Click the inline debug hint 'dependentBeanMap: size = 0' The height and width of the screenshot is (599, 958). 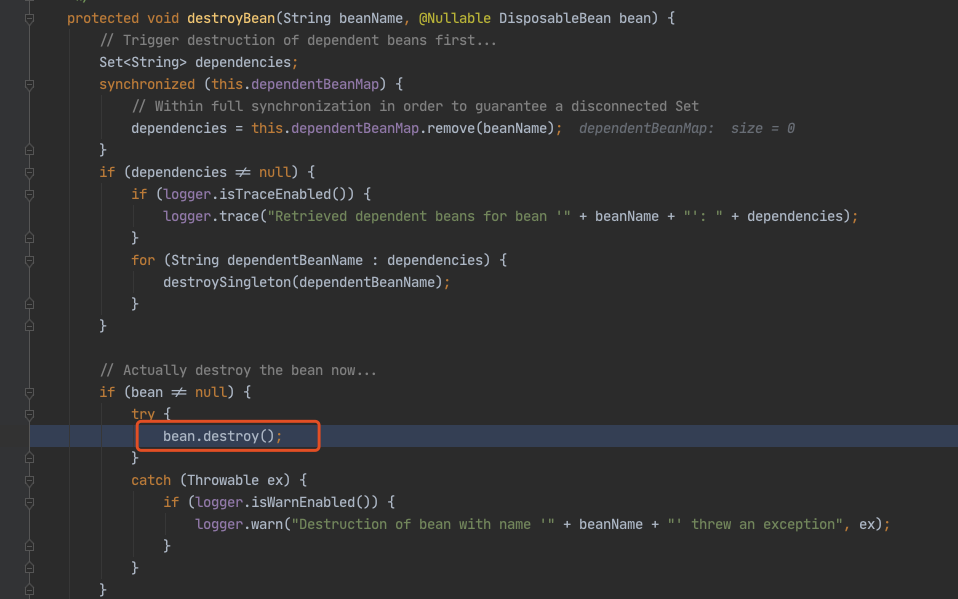point(687,128)
